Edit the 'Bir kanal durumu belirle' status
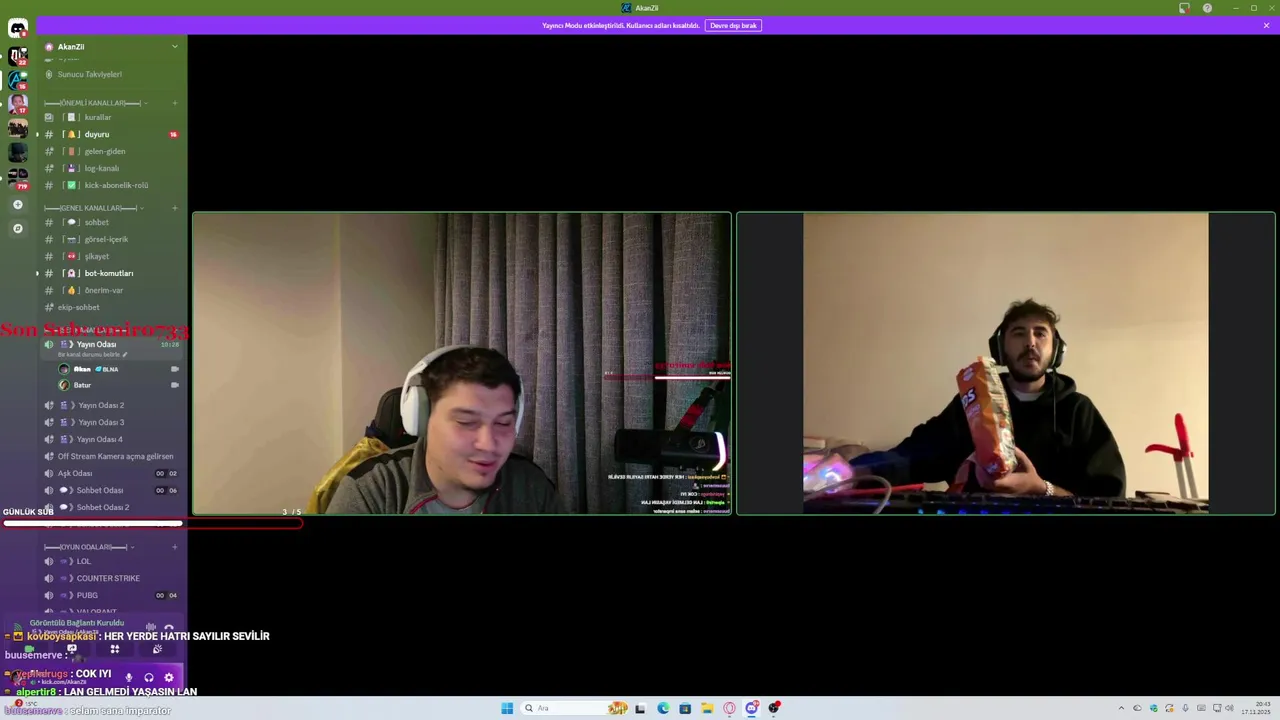Viewport: 1280px width, 720px height. [x=92, y=355]
